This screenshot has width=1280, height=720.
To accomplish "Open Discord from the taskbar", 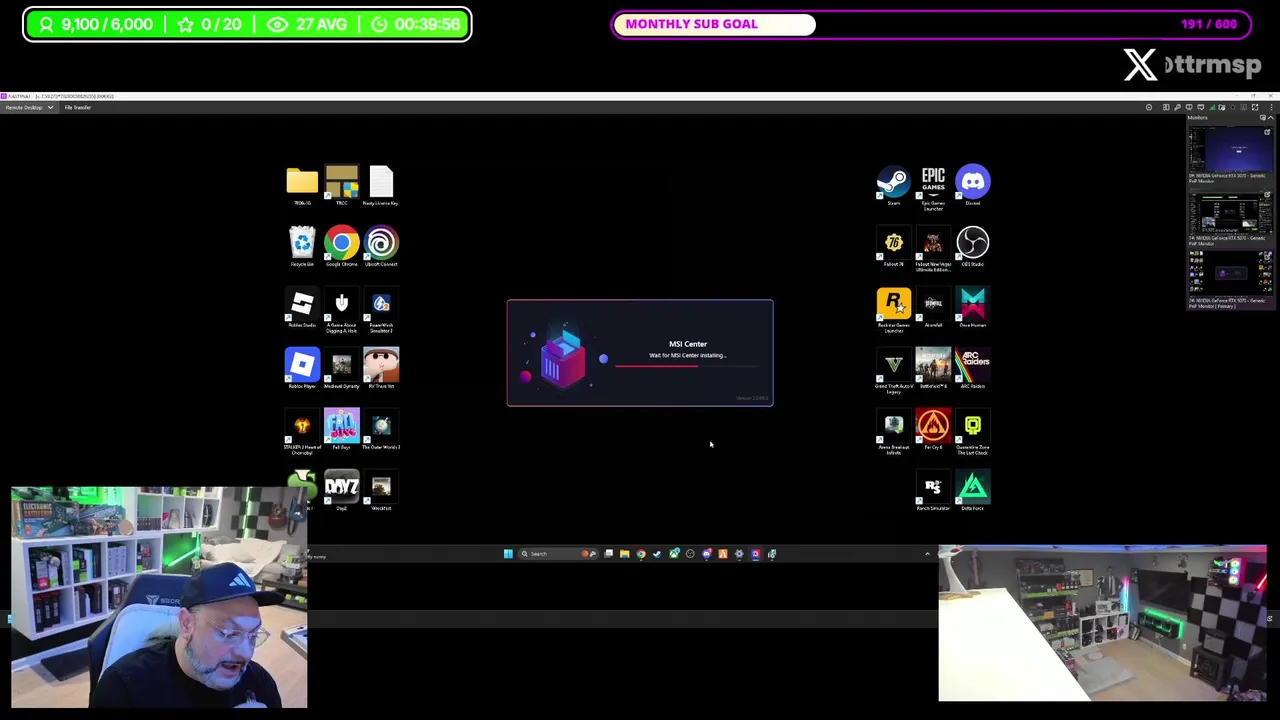I will click(706, 554).
